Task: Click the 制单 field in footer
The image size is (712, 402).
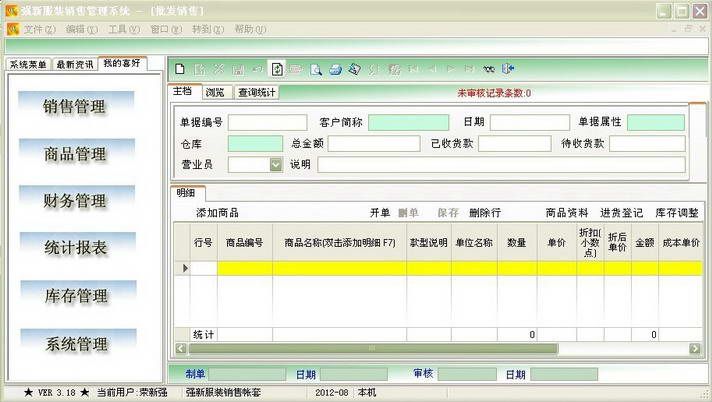Action: (x=247, y=374)
